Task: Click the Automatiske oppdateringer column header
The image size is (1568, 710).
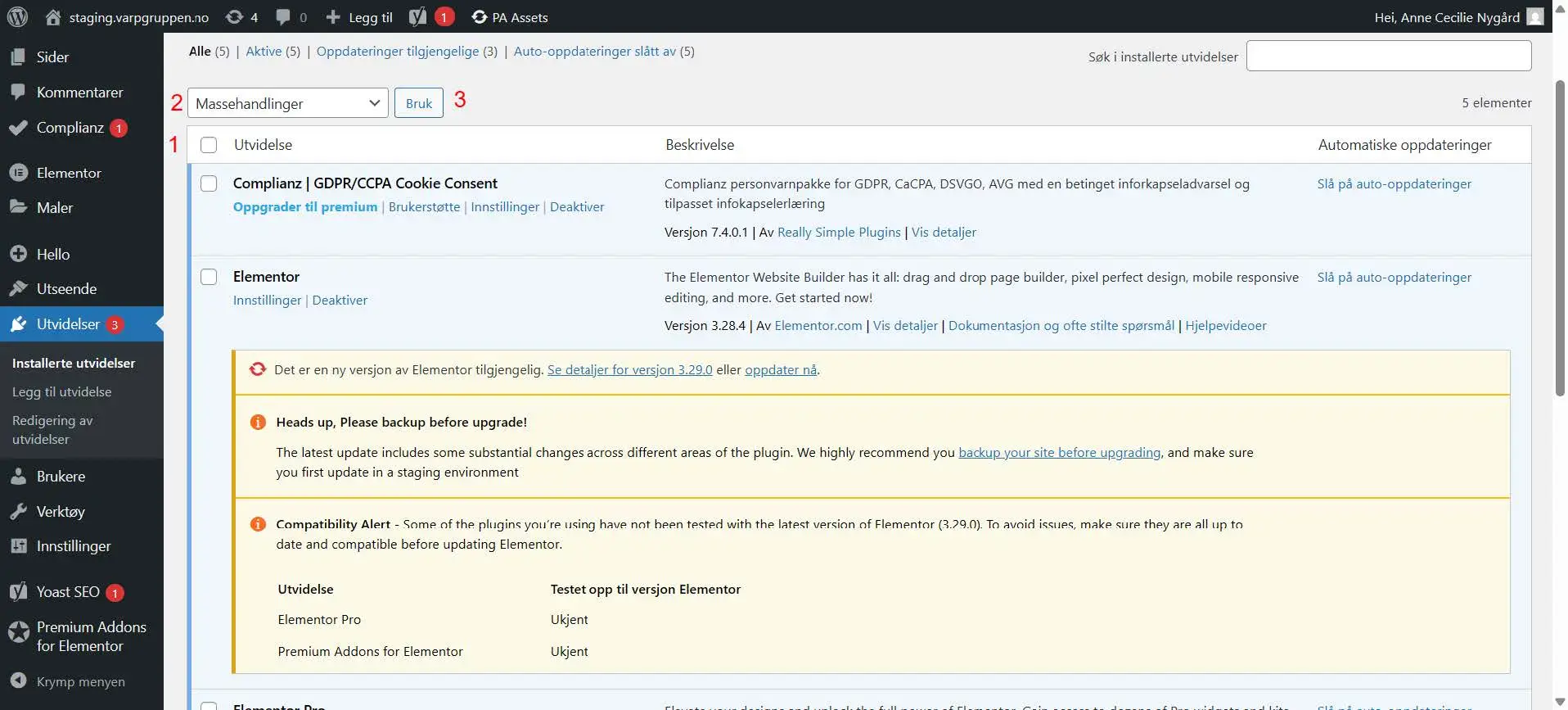Action: 1404,145
